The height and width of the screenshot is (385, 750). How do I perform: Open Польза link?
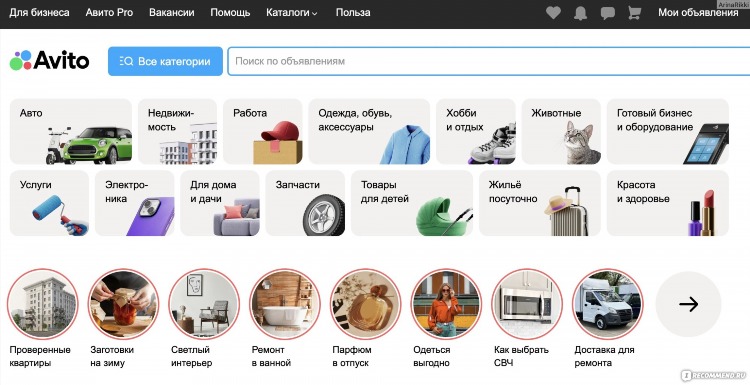pos(353,13)
